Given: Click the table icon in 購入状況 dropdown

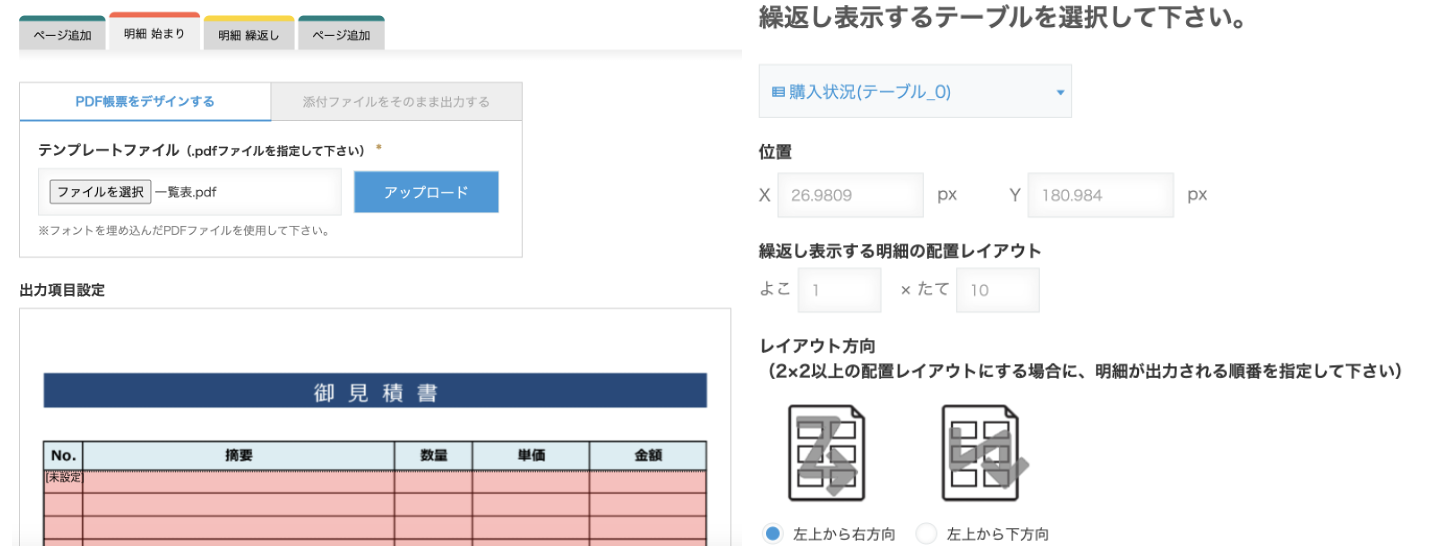Looking at the screenshot, I should (778, 92).
